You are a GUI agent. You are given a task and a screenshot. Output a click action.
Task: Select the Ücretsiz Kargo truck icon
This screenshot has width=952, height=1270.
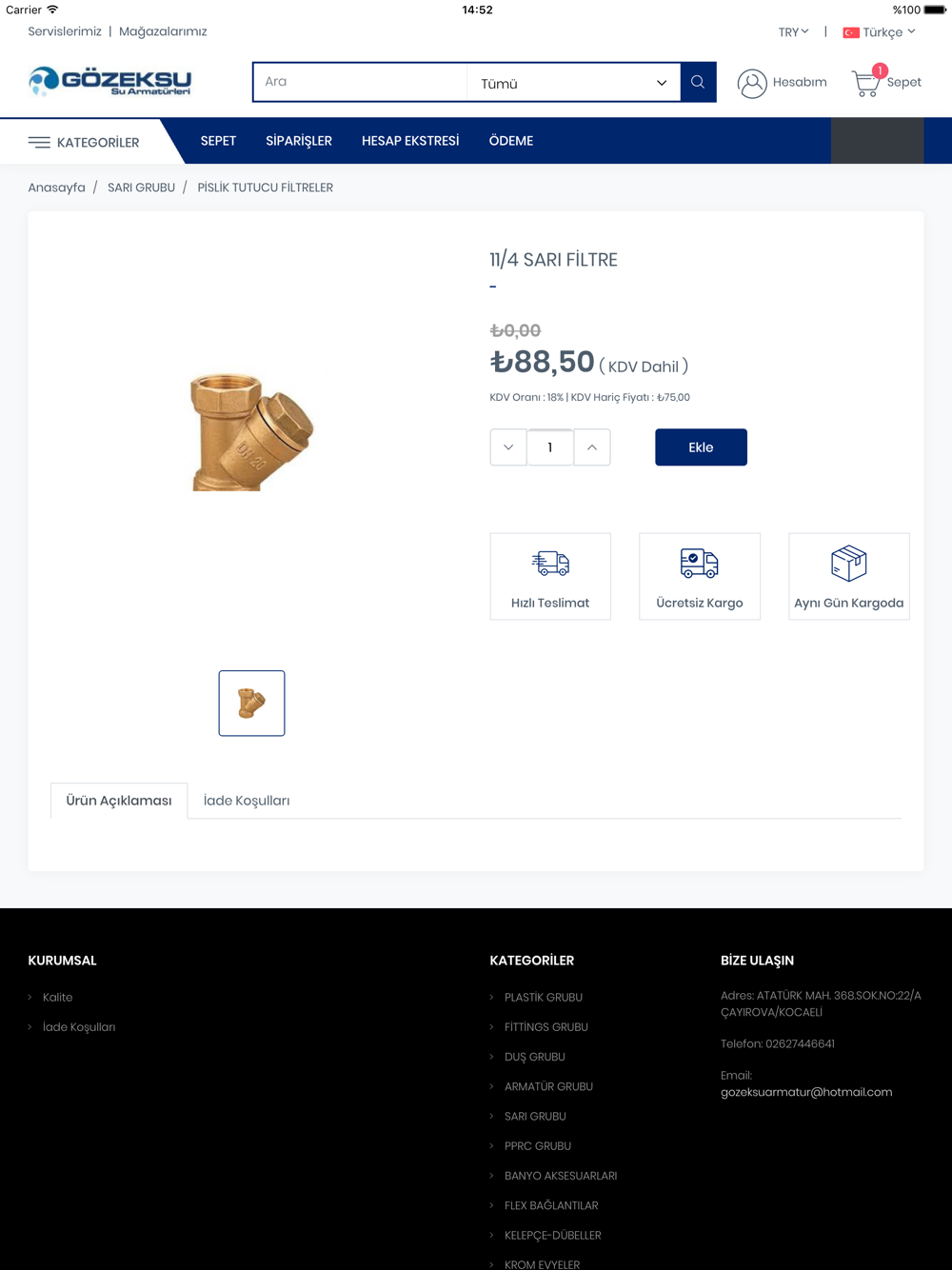pyautogui.click(x=700, y=563)
